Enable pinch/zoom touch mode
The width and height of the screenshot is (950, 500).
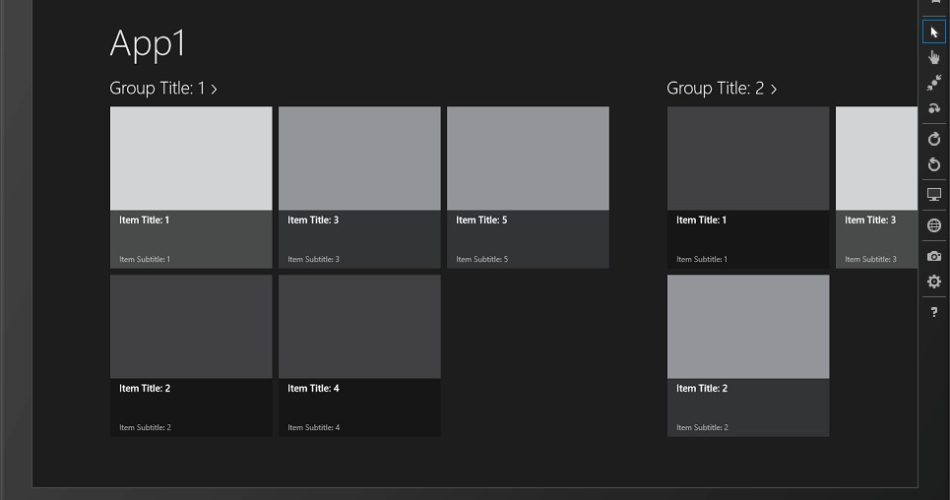pos(934,83)
